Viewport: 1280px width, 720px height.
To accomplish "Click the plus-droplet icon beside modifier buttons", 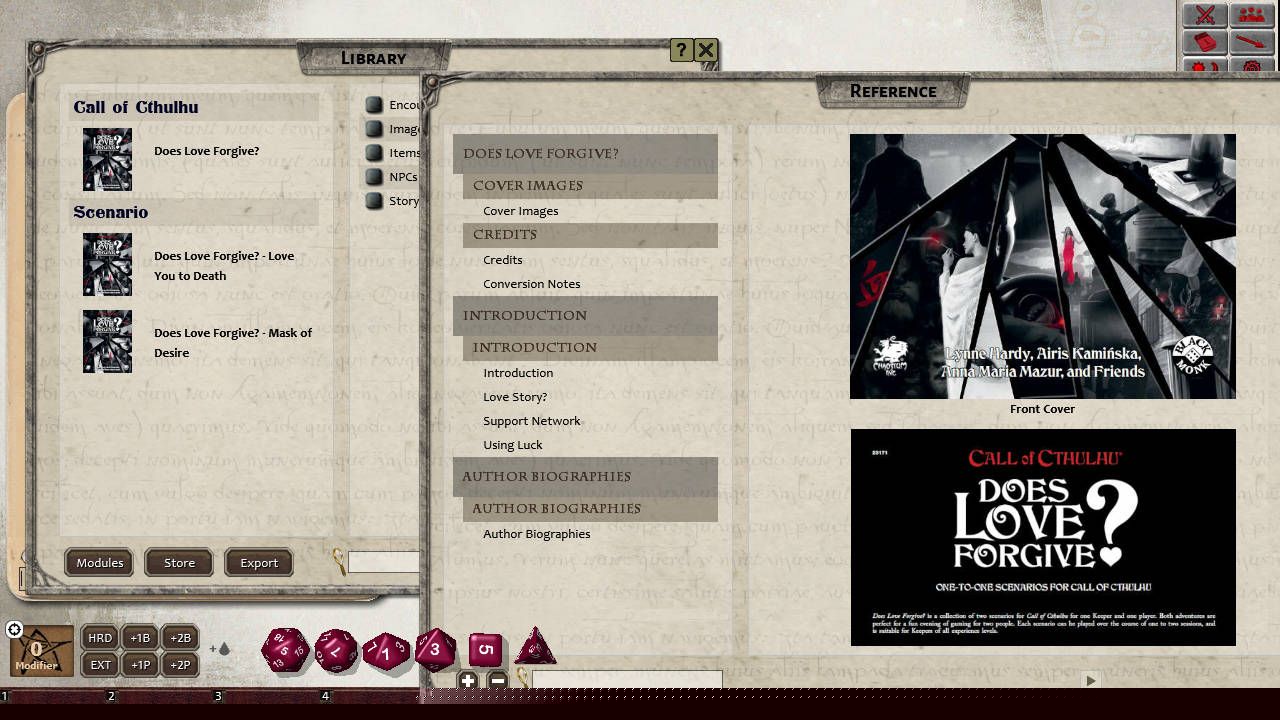I will 220,649.
